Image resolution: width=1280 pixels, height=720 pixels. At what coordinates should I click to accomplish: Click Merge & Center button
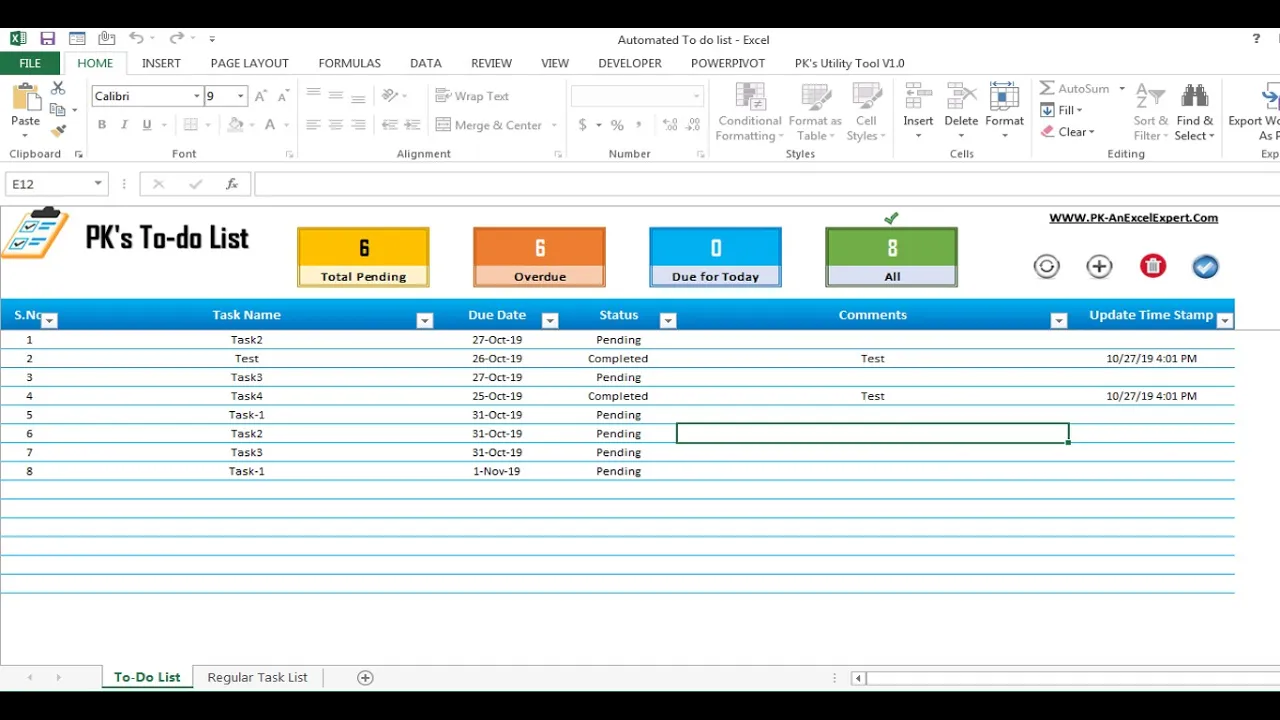489,125
